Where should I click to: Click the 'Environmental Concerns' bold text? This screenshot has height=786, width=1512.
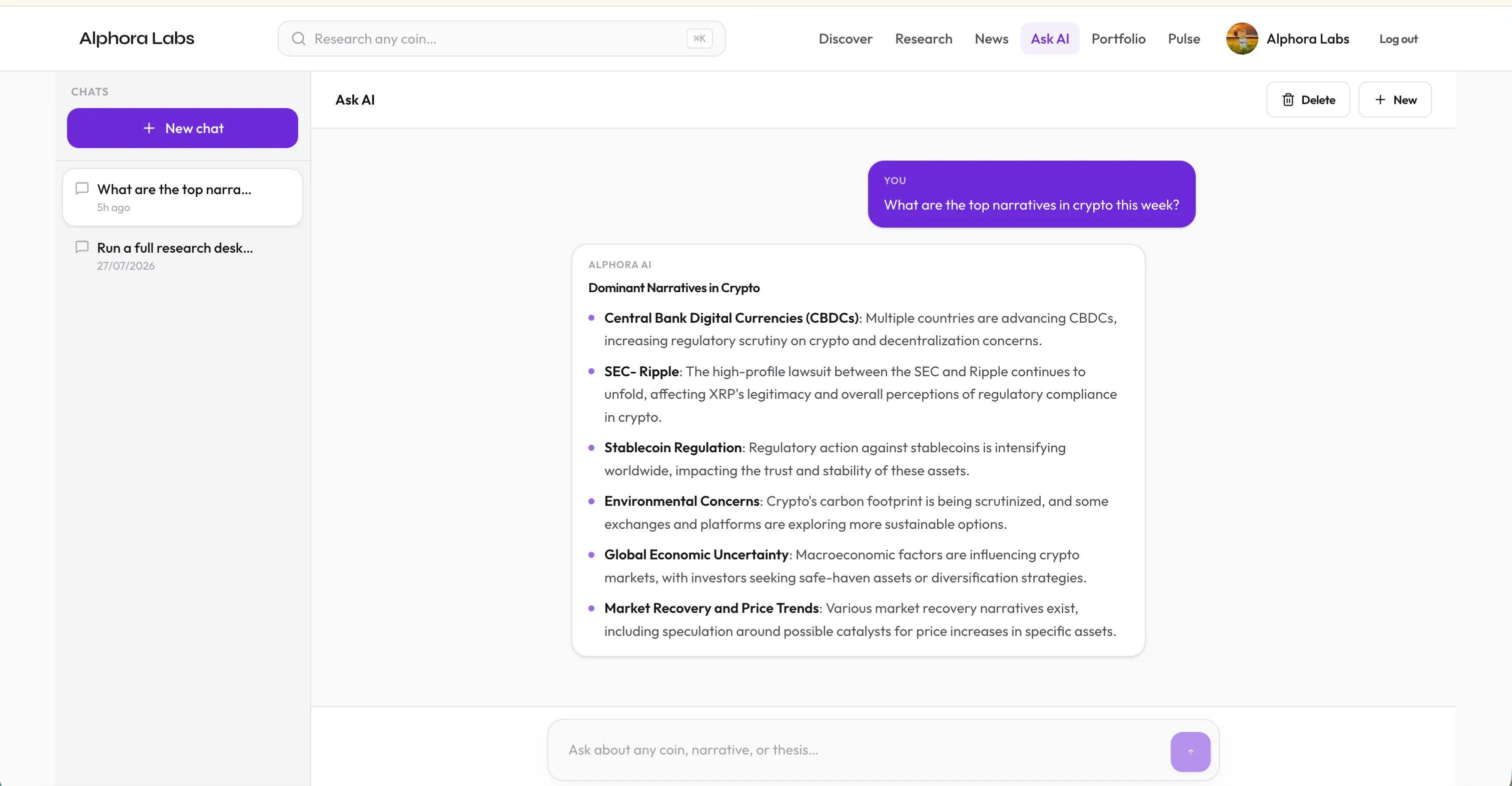[682, 501]
